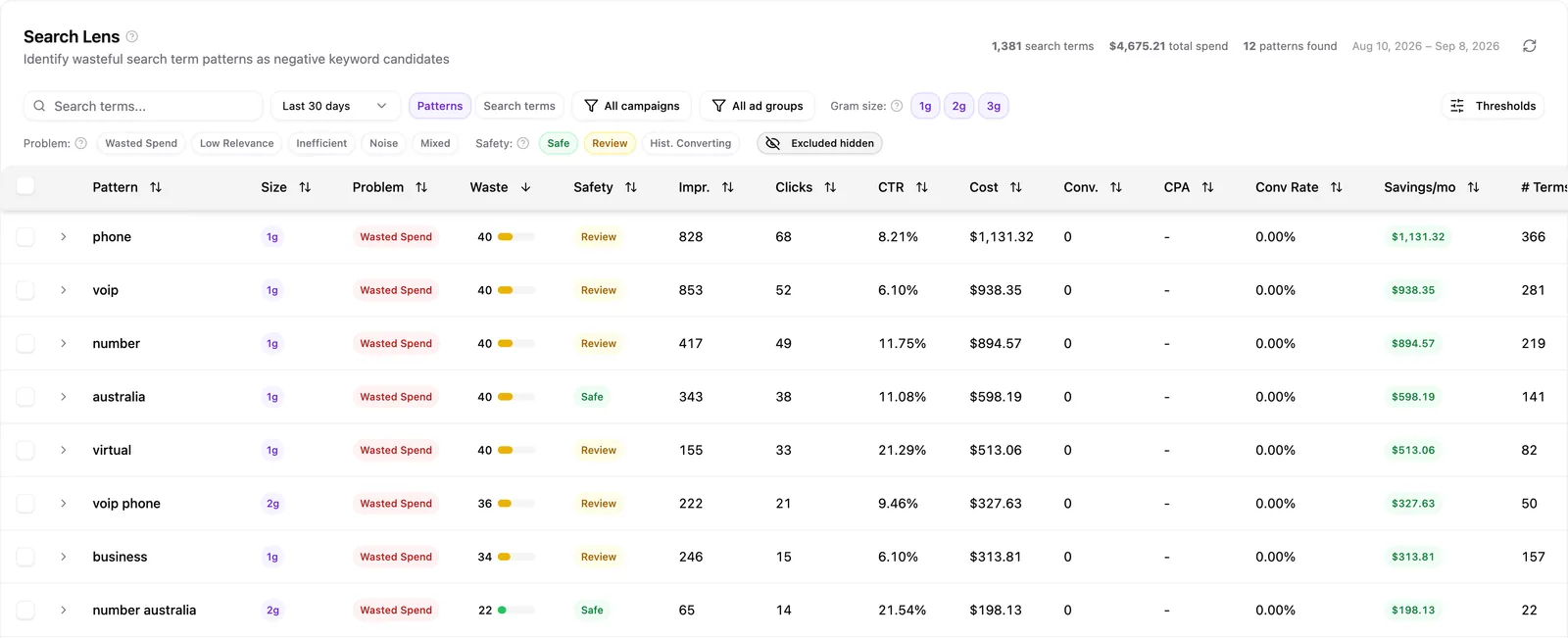
Task: Toggle the Hist. Converting safety filter
Action: tap(691, 143)
